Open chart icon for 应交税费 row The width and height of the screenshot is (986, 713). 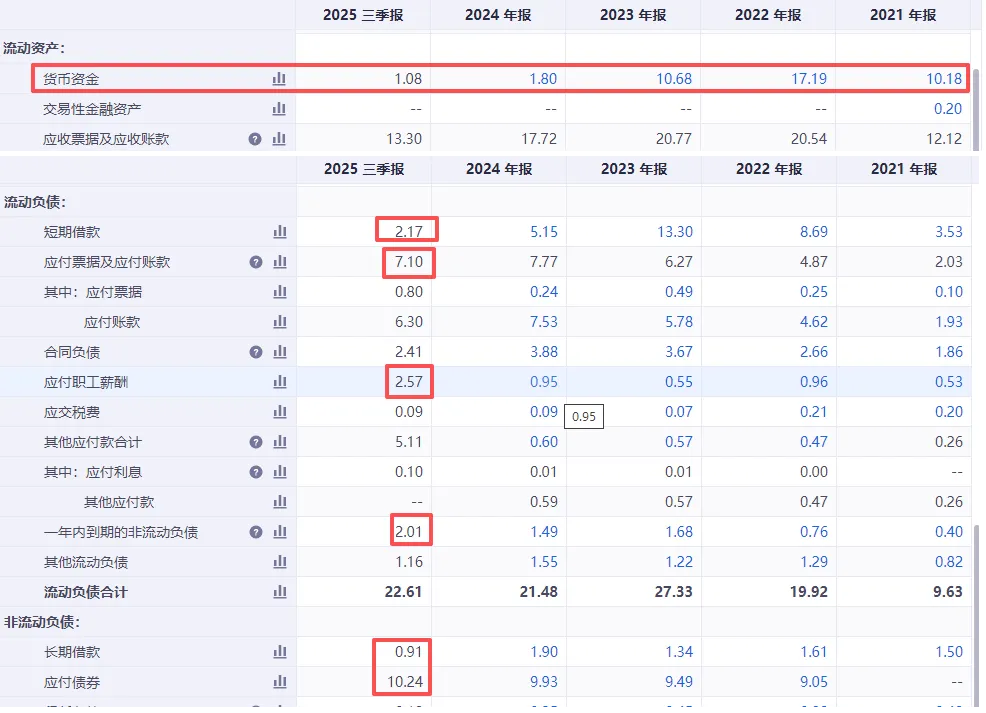pyautogui.click(x=280, y=412)
